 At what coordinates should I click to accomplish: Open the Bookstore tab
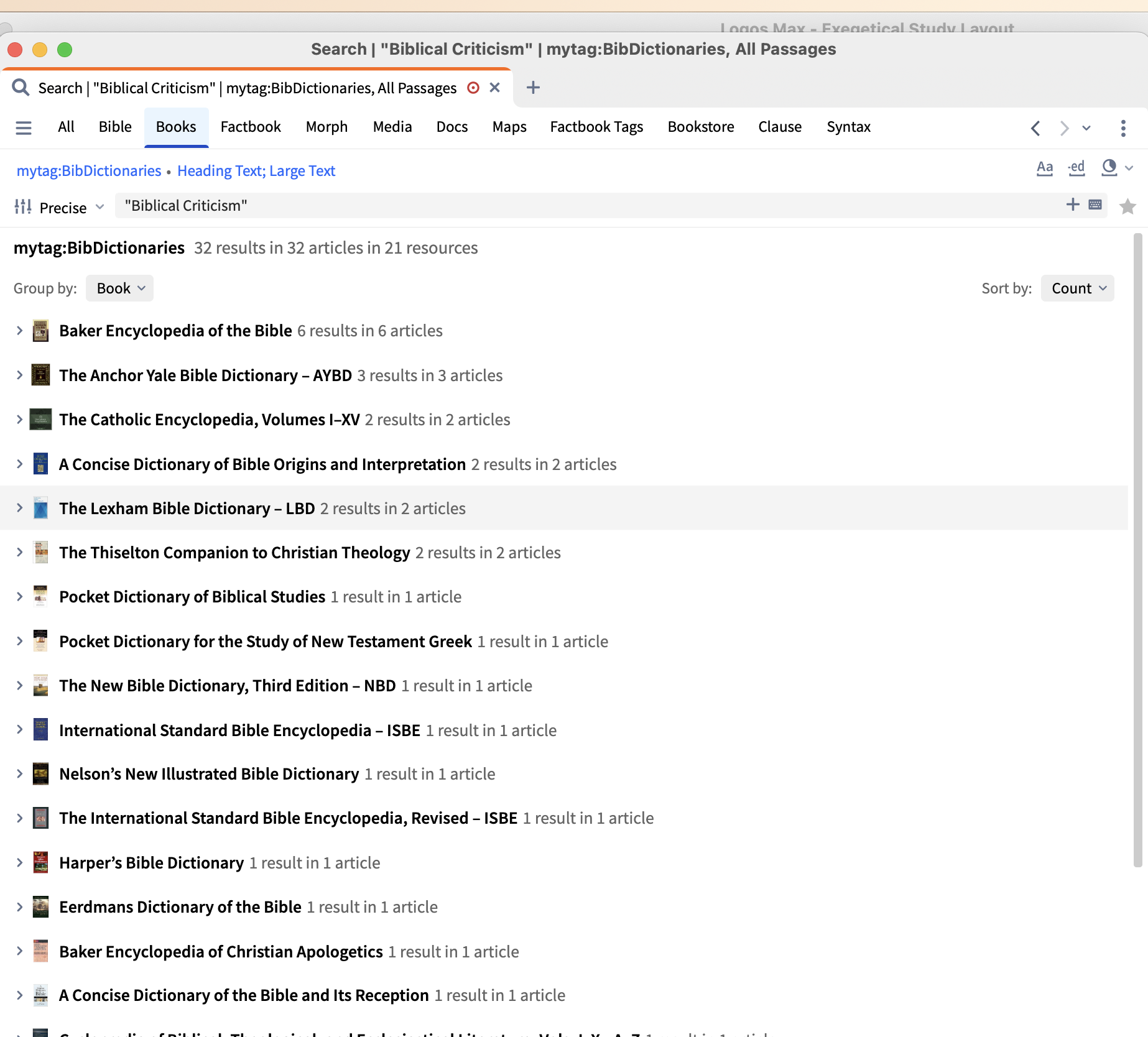click(x=701, y=127)
